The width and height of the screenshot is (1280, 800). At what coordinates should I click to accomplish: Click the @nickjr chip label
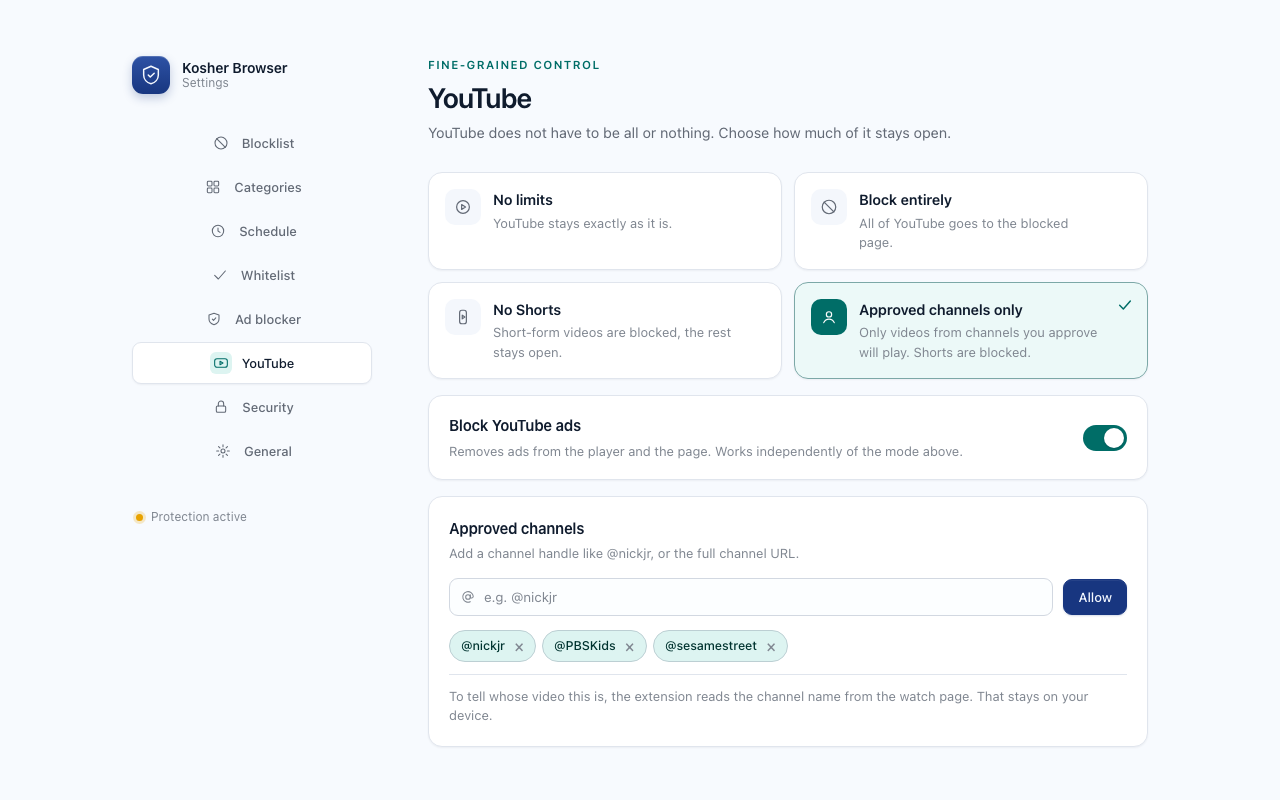click(483, 646)
